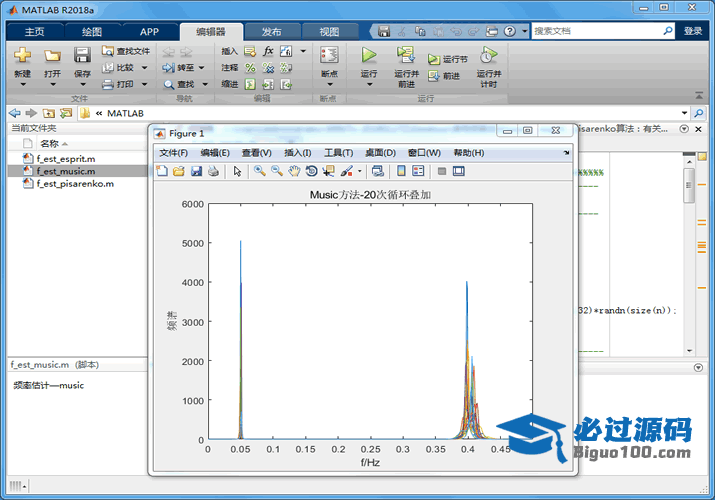The image size is (715, 500).
Task: Click the search documentation input field
Action: 596,31
